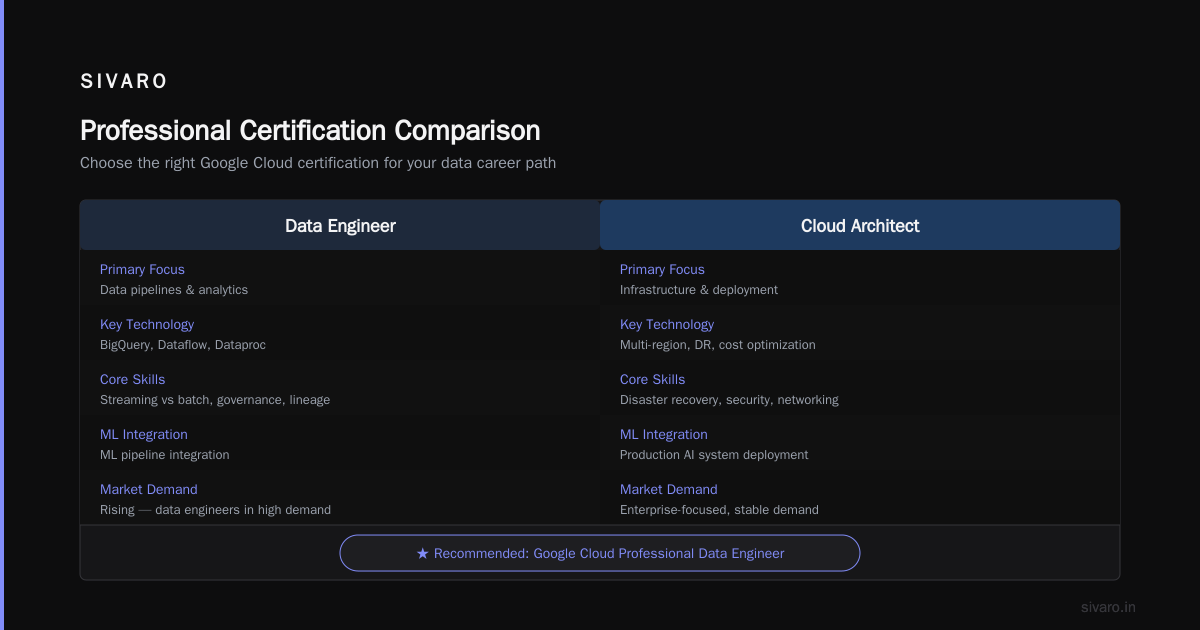Click 'BigQuery, Dataflow, Dataproc' text

(183, 345)
